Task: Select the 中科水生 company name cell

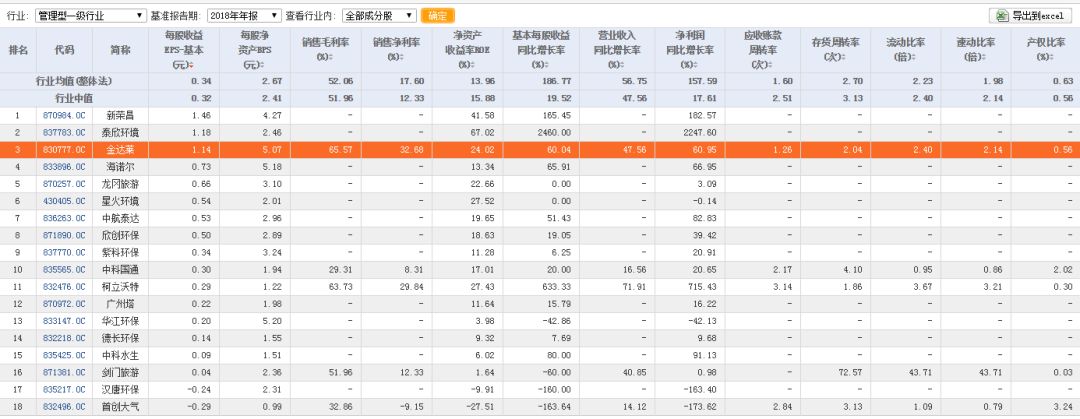Action: 121,356
